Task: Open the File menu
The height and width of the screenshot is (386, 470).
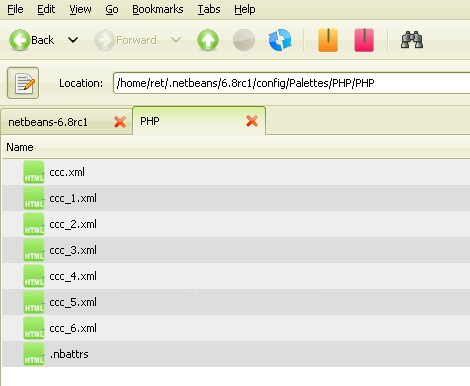Action: (x=15, y=9)
